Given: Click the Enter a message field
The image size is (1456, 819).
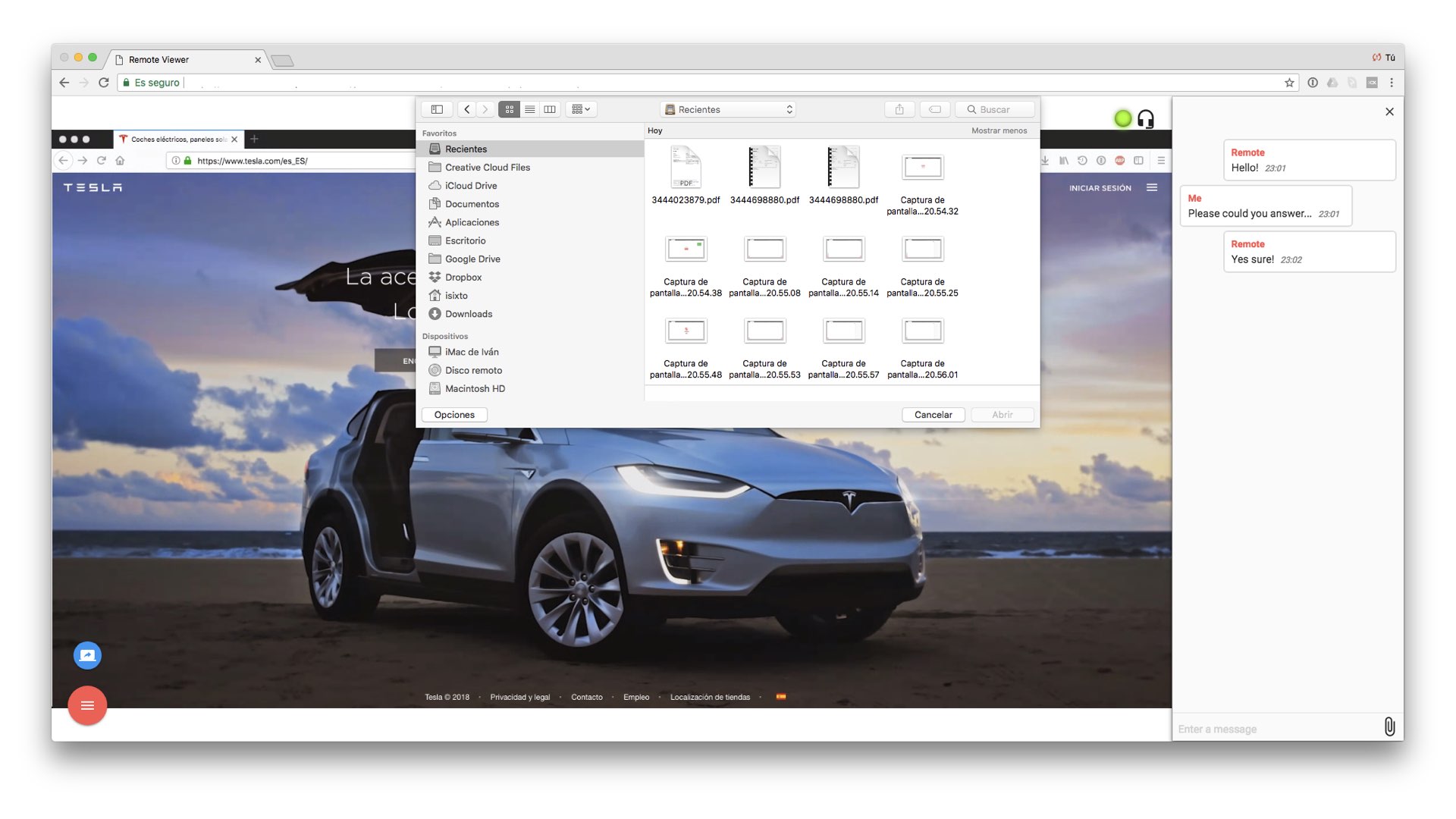Looking at the screenshot, I should [1274, 729].
